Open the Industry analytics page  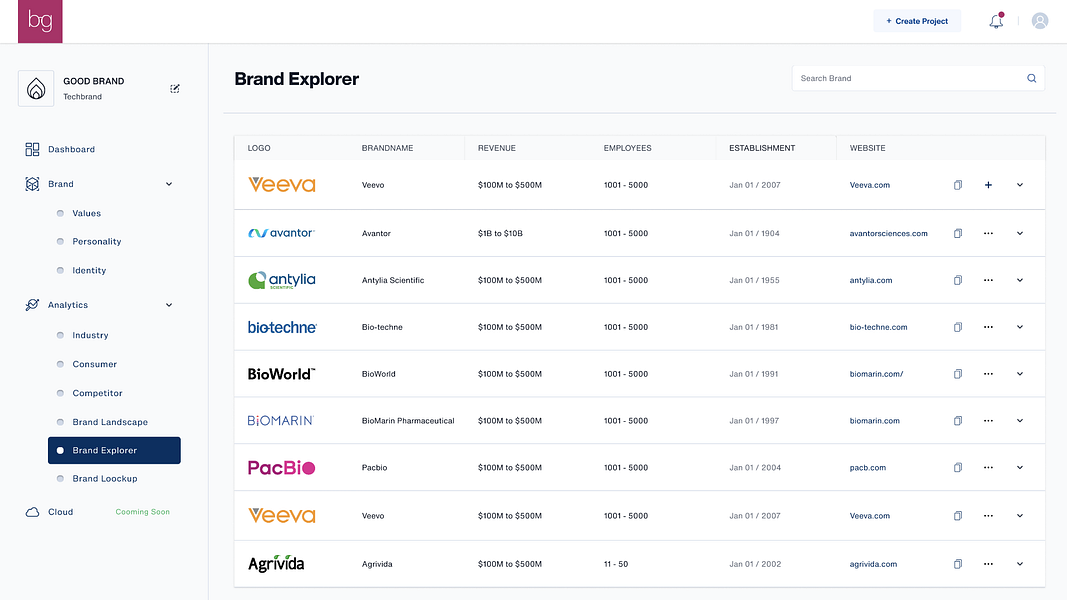pyautogui.click(x=91, y=335)
